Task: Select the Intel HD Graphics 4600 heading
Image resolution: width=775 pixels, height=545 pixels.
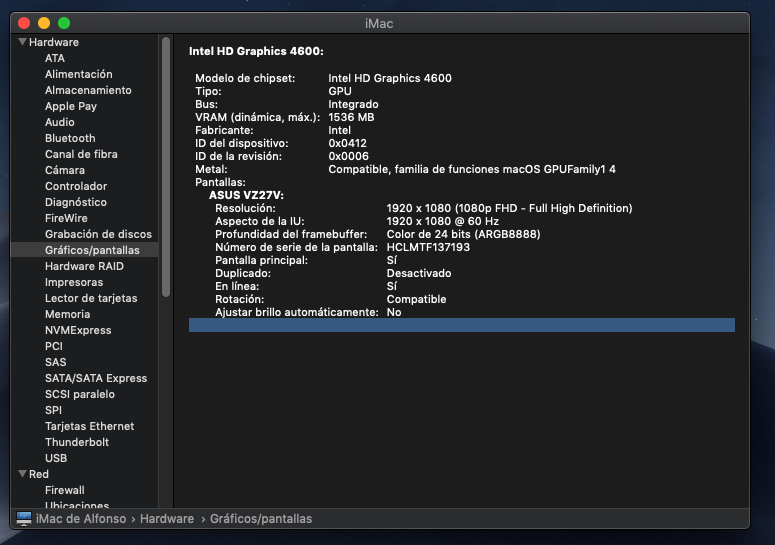Action: 256,51
